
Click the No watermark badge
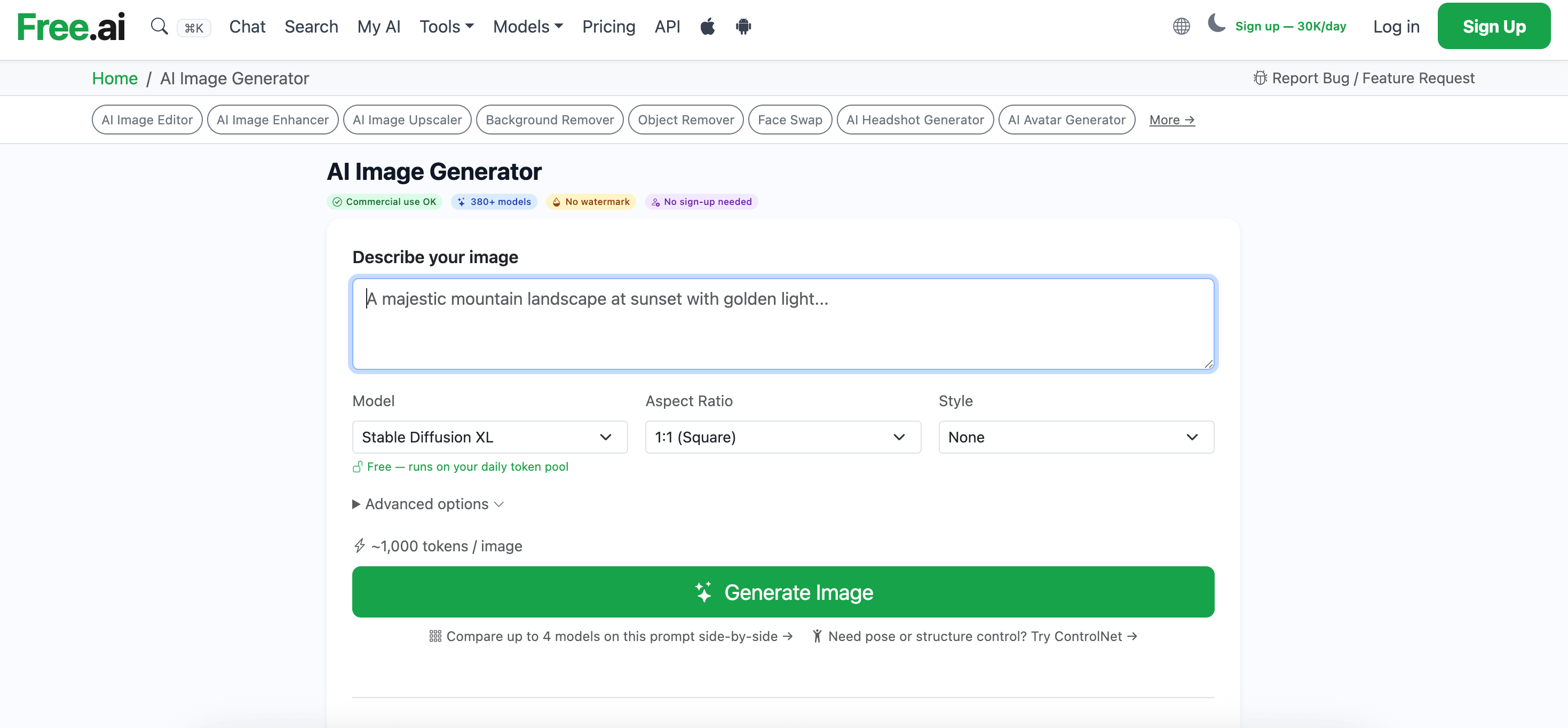[x=591, y=201]
